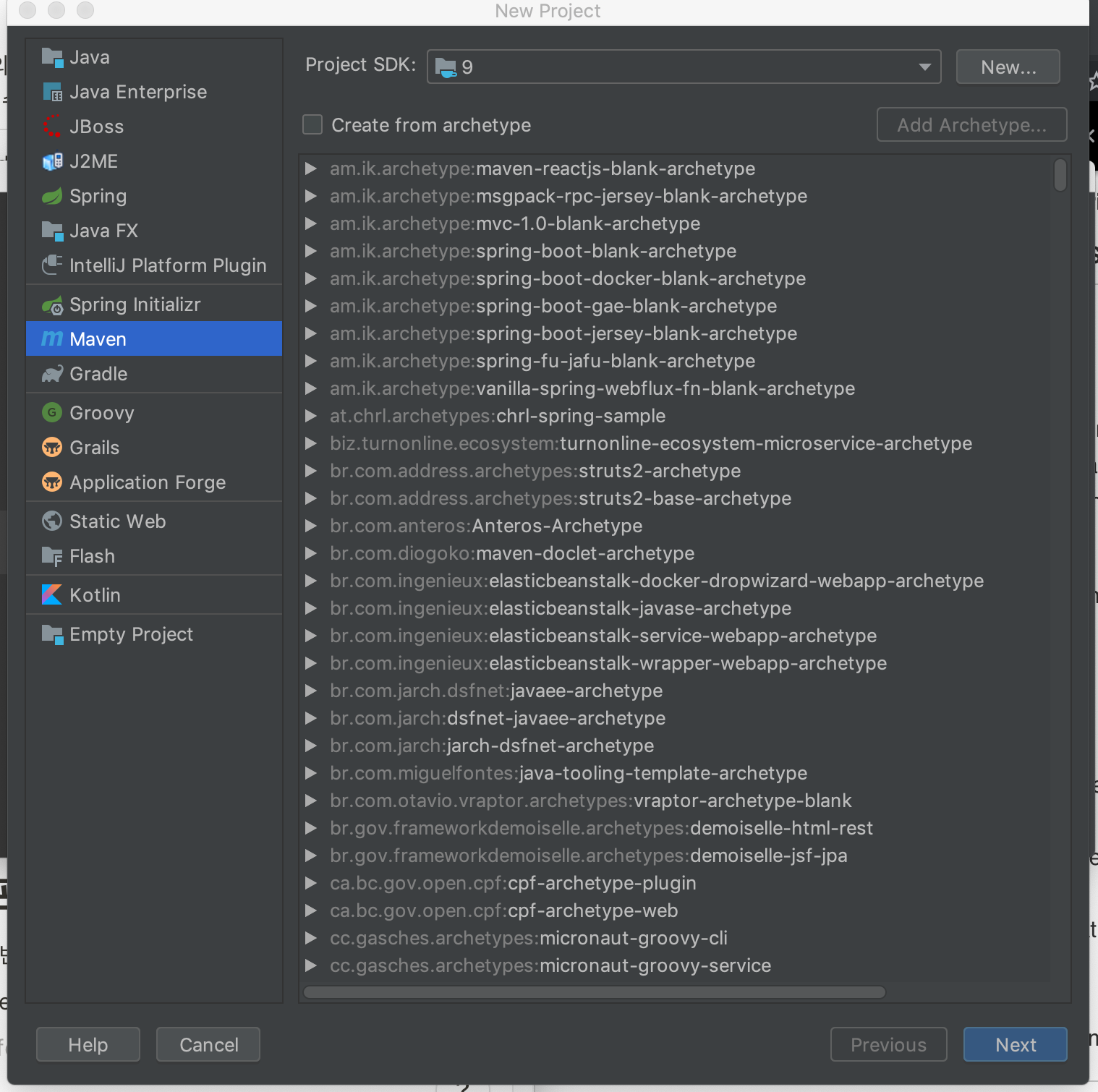Expand Anteros-Archetype node
1098x1092 pixels.
click(x=311, y=526)
